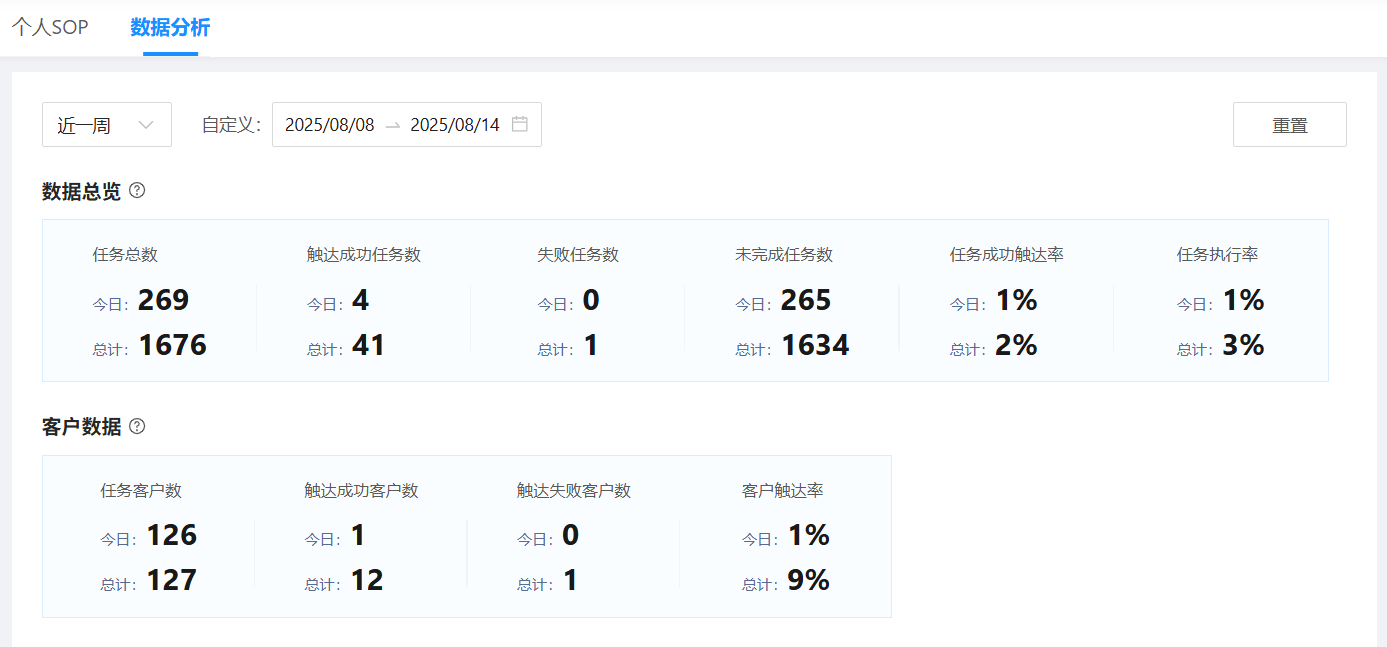The image size is (1387, 647).
Task: Open the 近一周 period dropdown
Action: click(107, 125)
